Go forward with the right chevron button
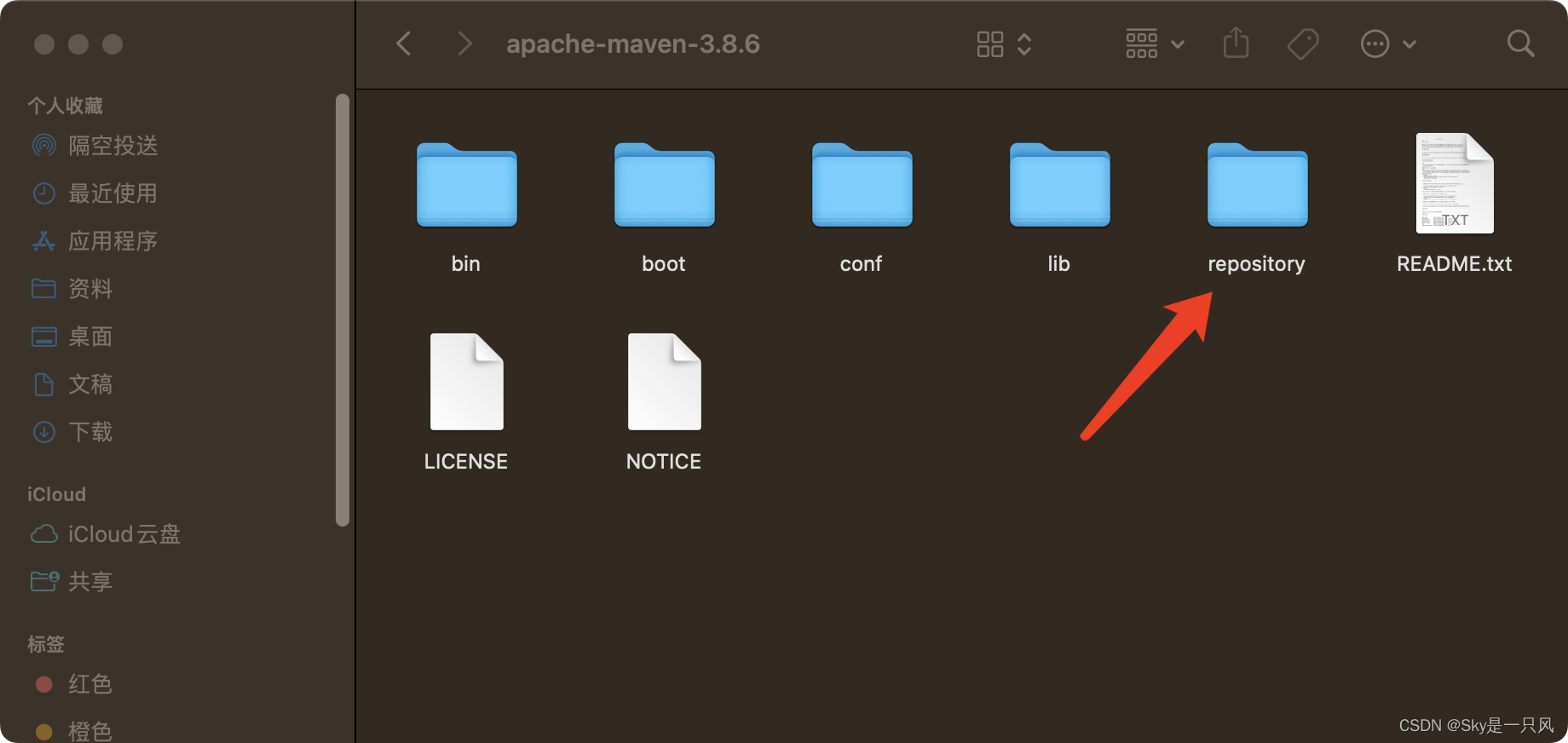1568x743 pixels. coord(464,43)
